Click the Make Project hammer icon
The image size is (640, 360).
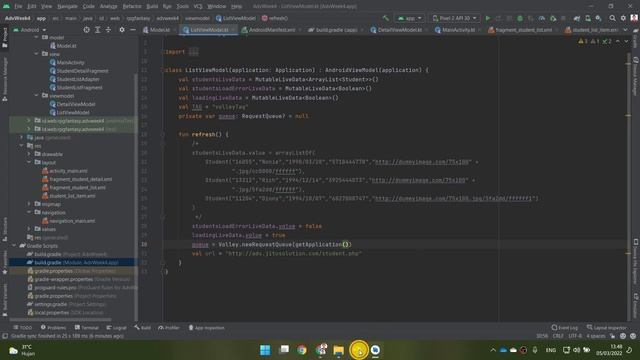point(386,18)
